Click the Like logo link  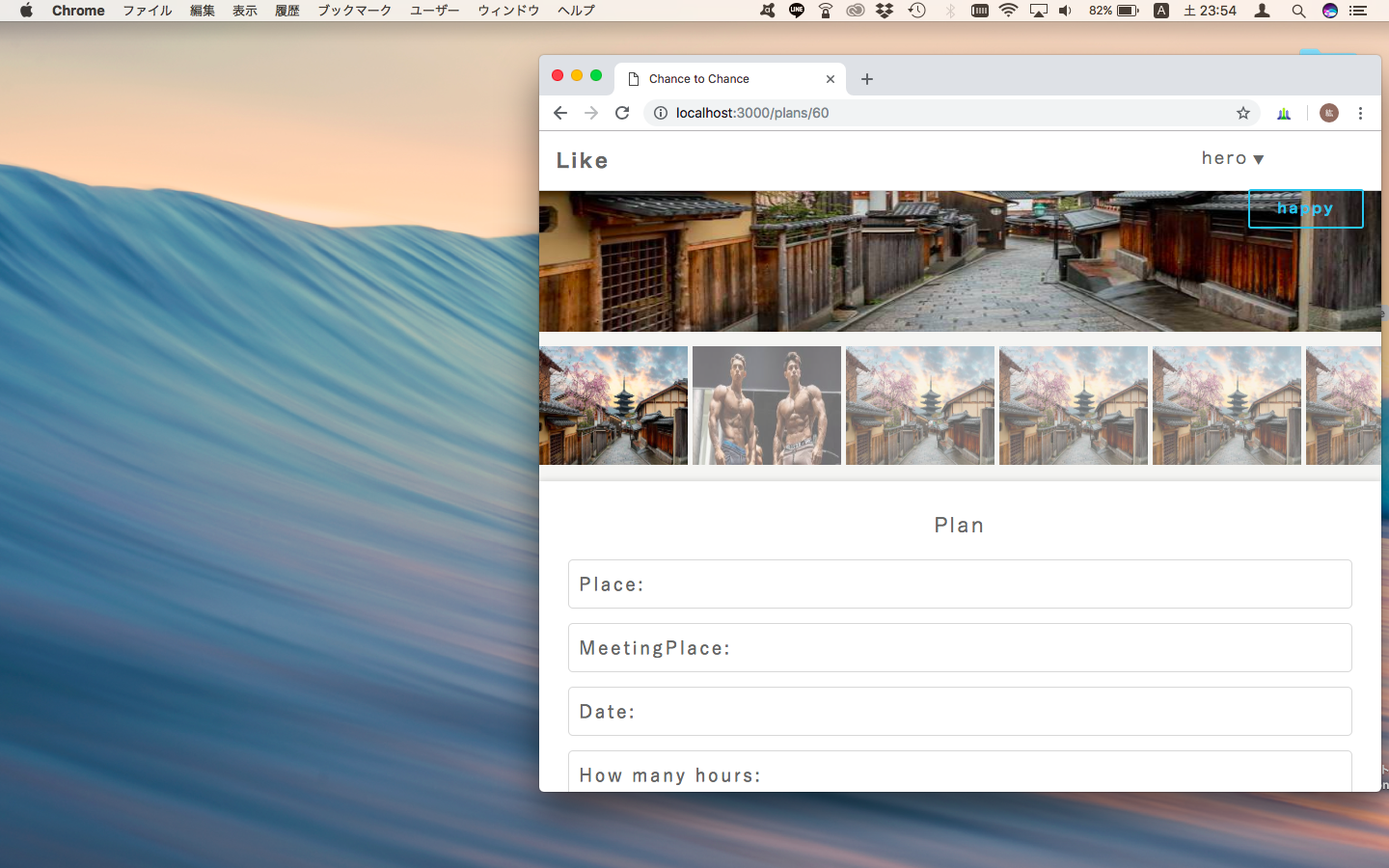coord(582,160)
